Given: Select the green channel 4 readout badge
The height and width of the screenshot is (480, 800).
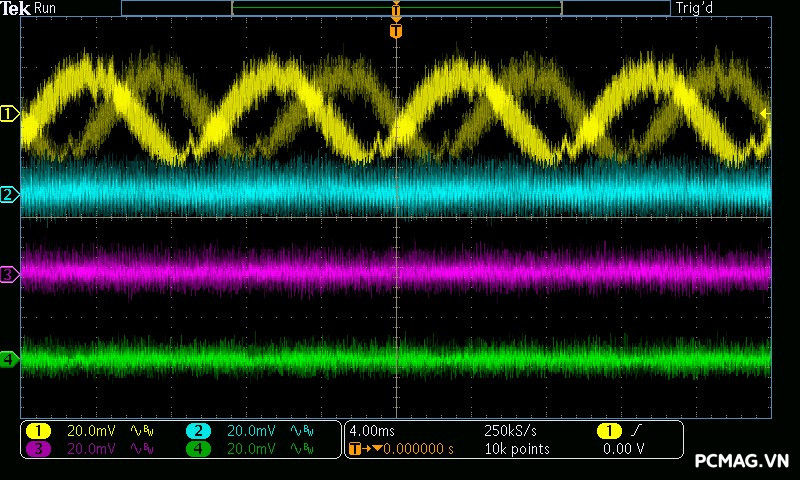Looking at the screenshot, I should point(198,449).
